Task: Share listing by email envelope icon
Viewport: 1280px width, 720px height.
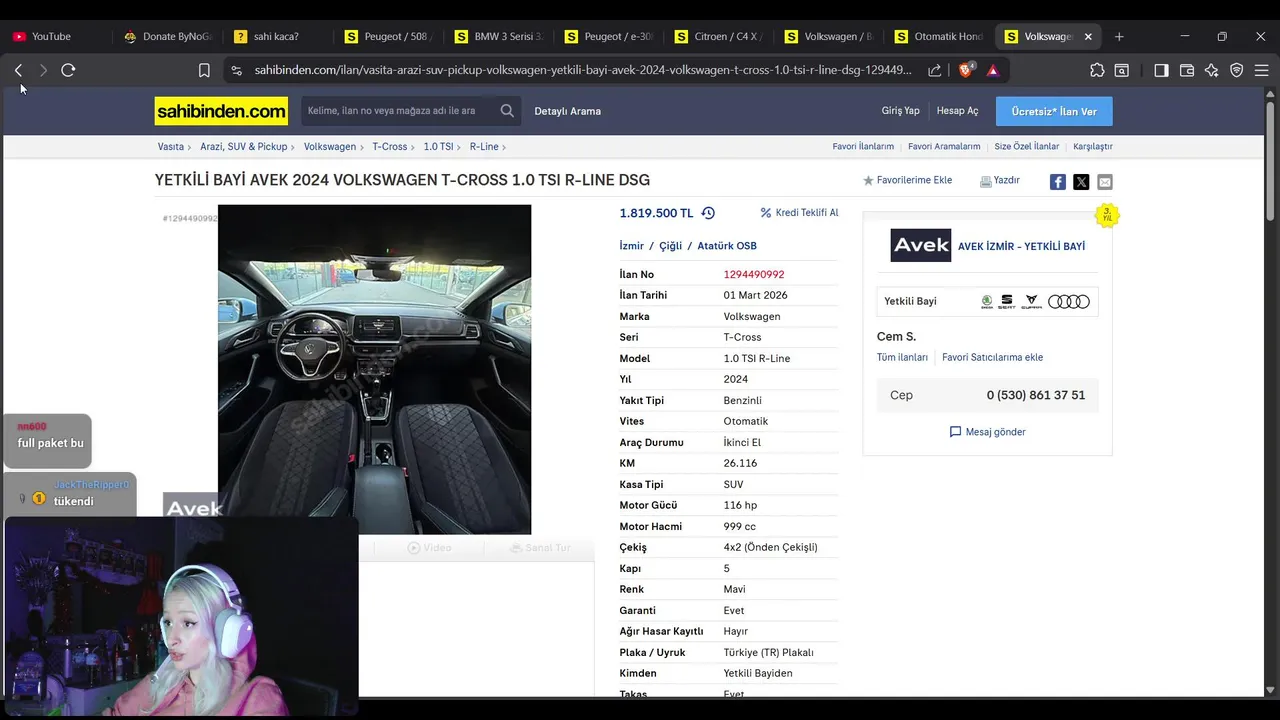Action: [1105, 182]
